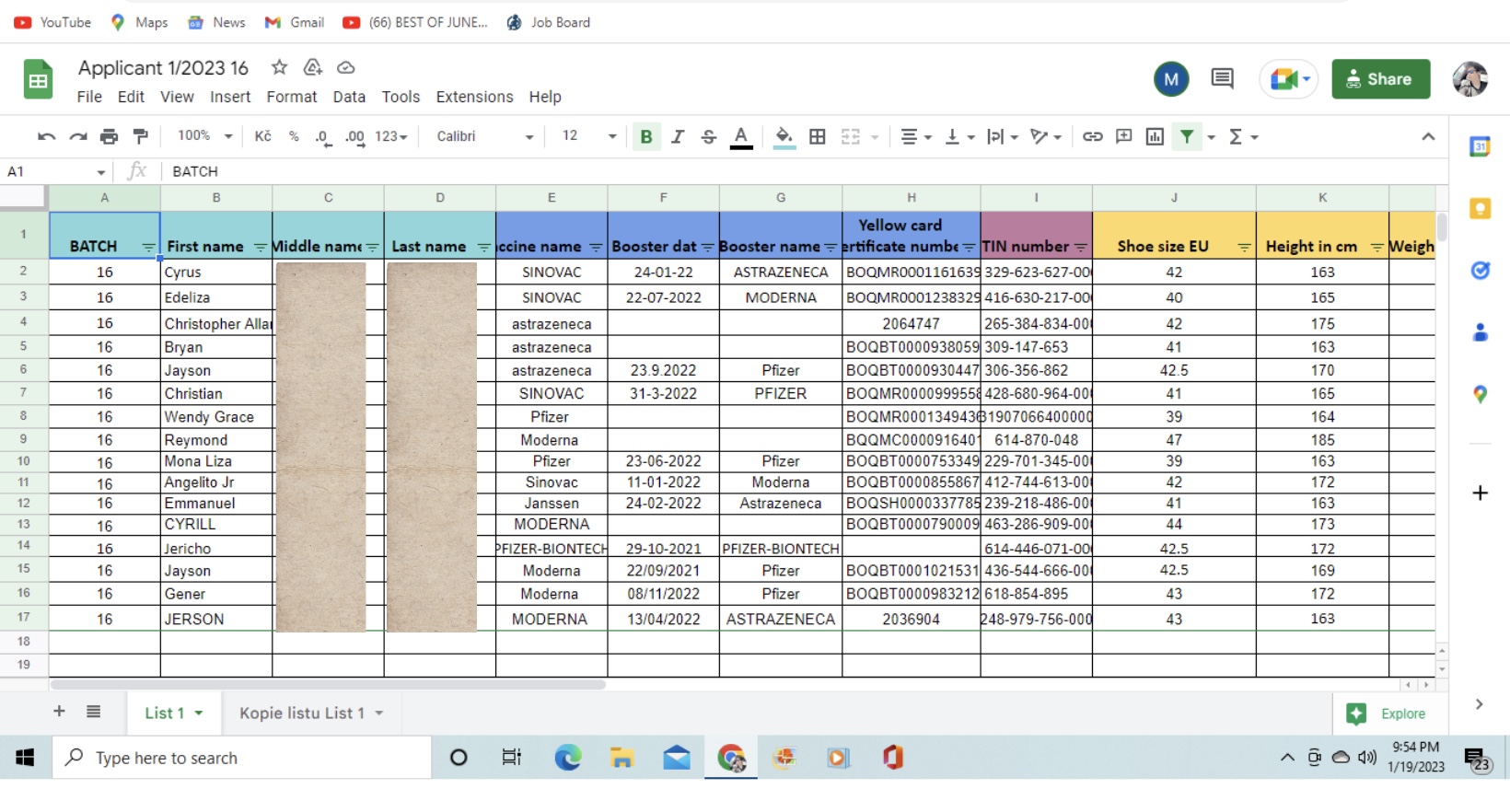Print the spreadsheet with the printer icon
The height and width of the screenshot is (812, 1510).
tap(109, 136)
